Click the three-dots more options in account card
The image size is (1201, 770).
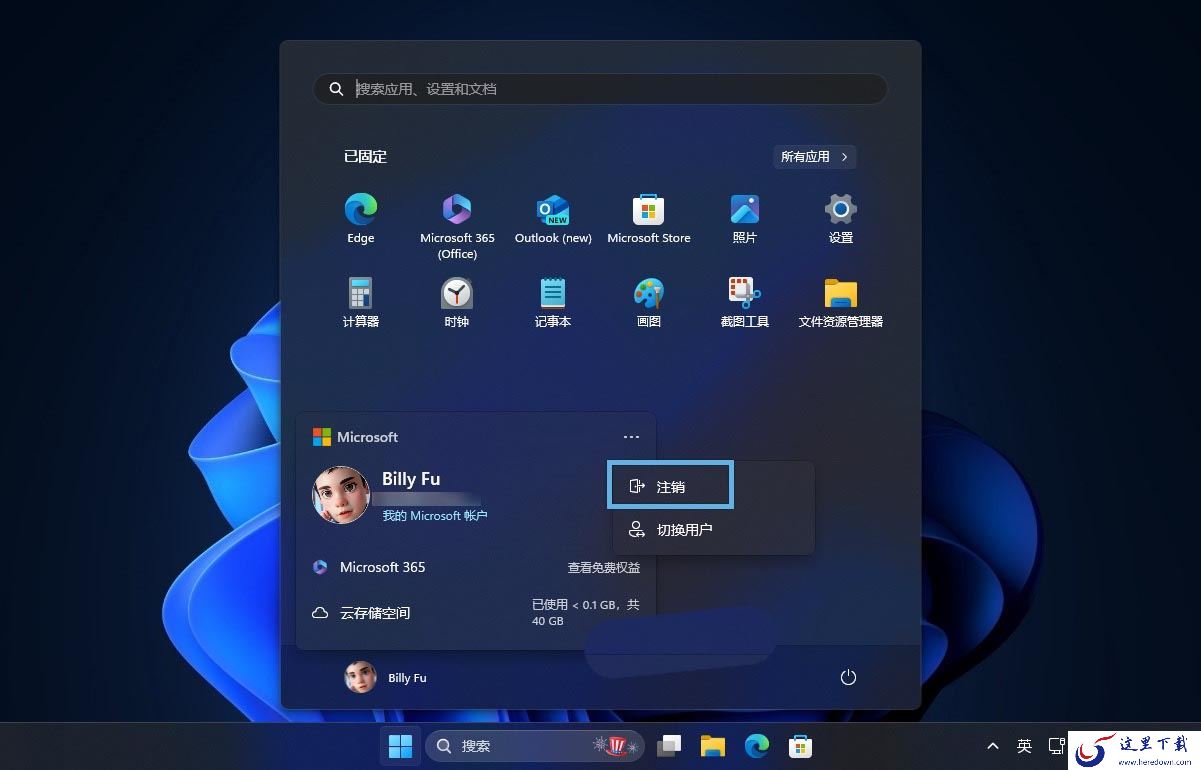(631, 437)
